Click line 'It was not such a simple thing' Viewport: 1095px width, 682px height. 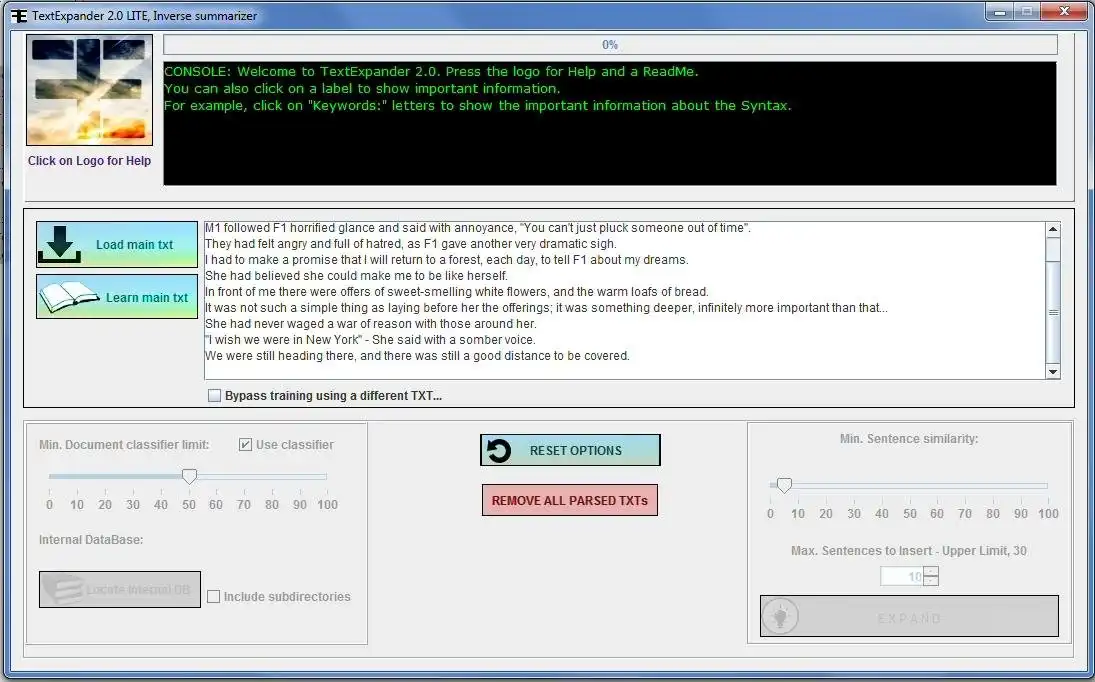click(546, 308)
